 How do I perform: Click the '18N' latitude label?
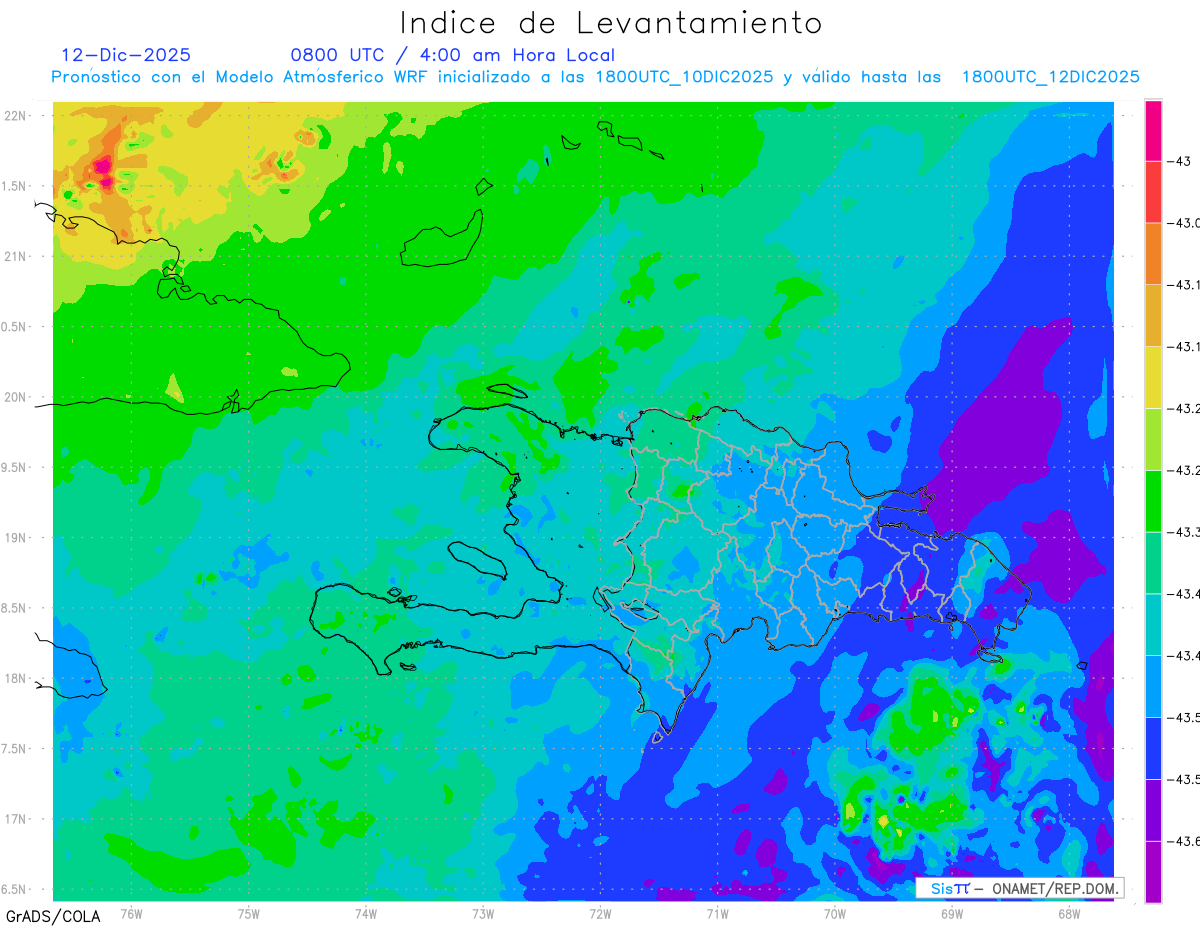click(16, 678)
